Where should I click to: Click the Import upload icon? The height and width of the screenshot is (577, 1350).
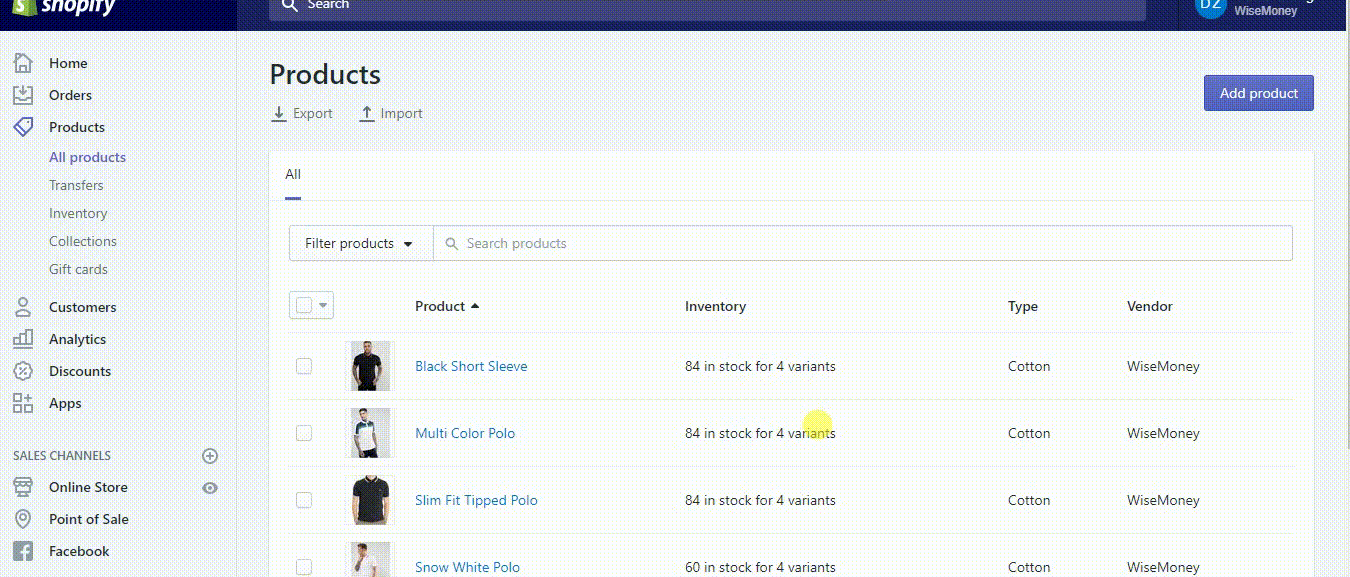click(x=367, y=114)
